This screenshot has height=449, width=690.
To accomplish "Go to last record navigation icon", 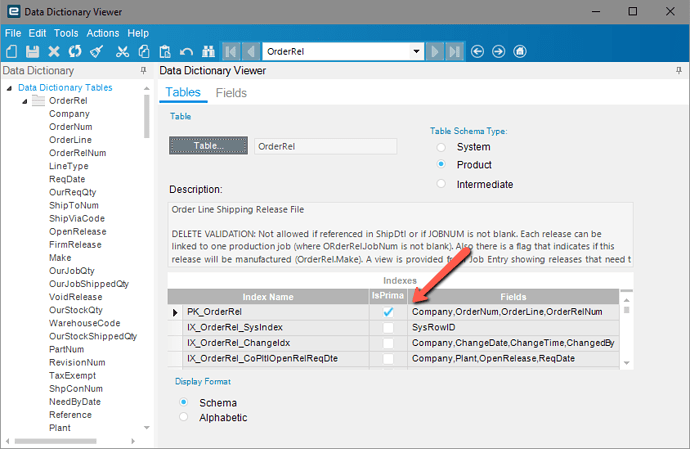I will click(455, 52).
